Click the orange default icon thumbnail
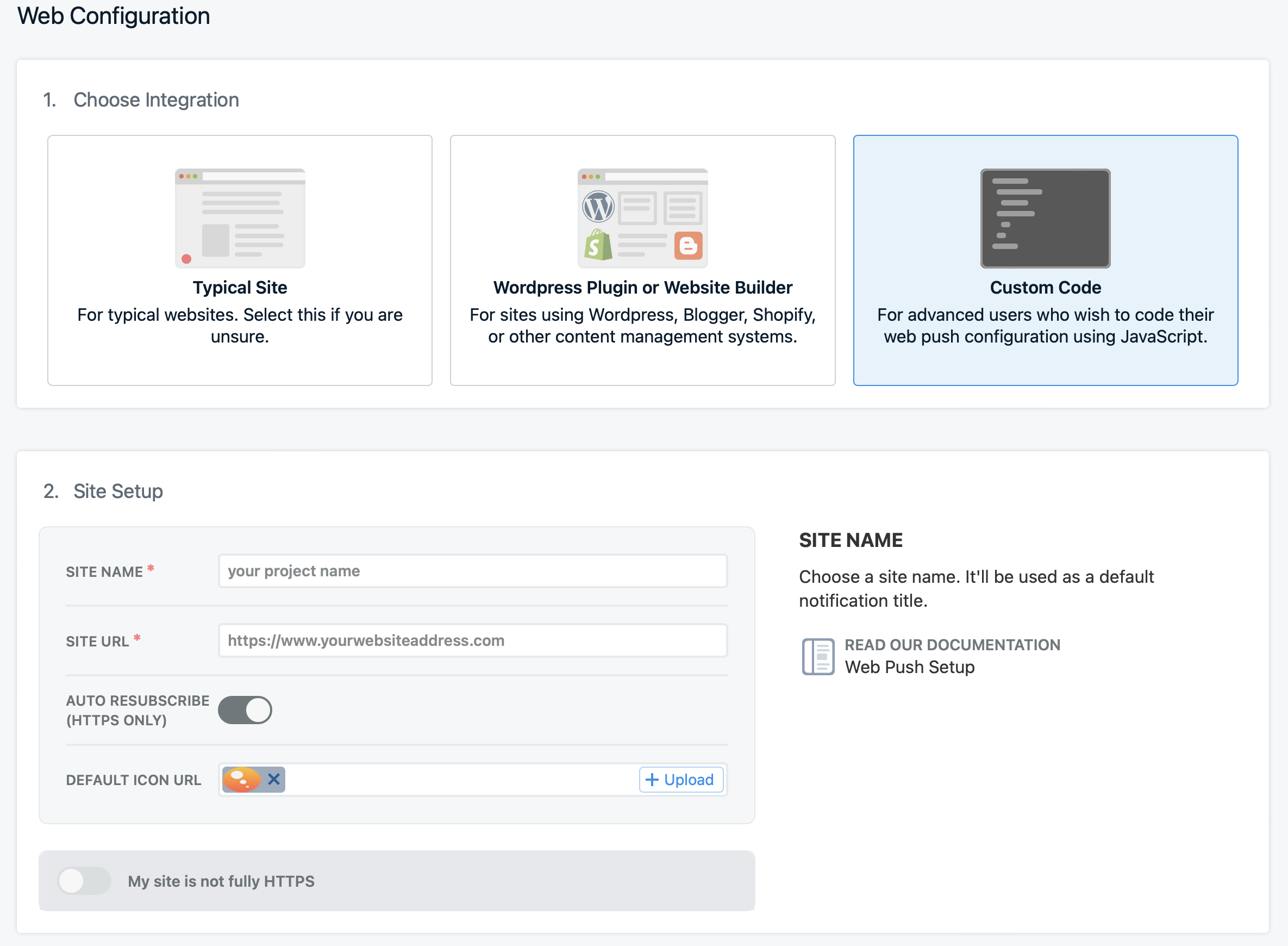 coord(242,779)
